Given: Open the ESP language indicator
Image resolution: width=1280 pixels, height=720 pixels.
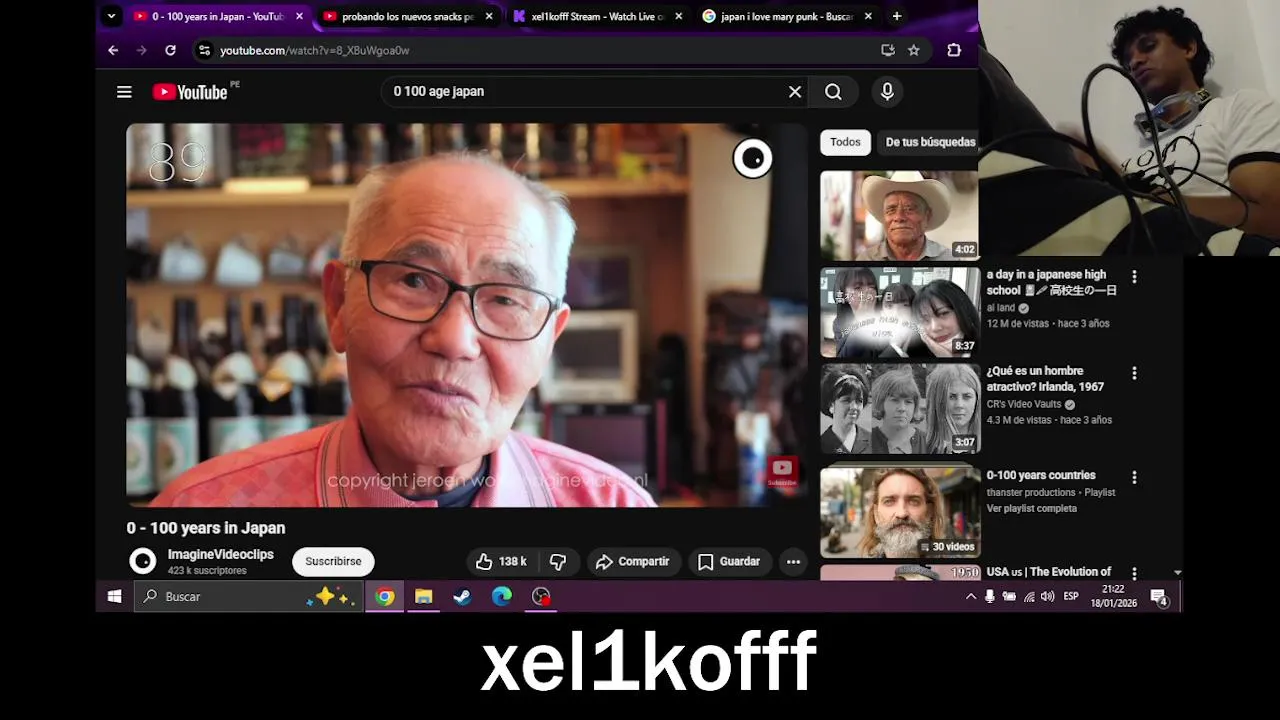Looking at the screenshot, I should point(1071,596).
